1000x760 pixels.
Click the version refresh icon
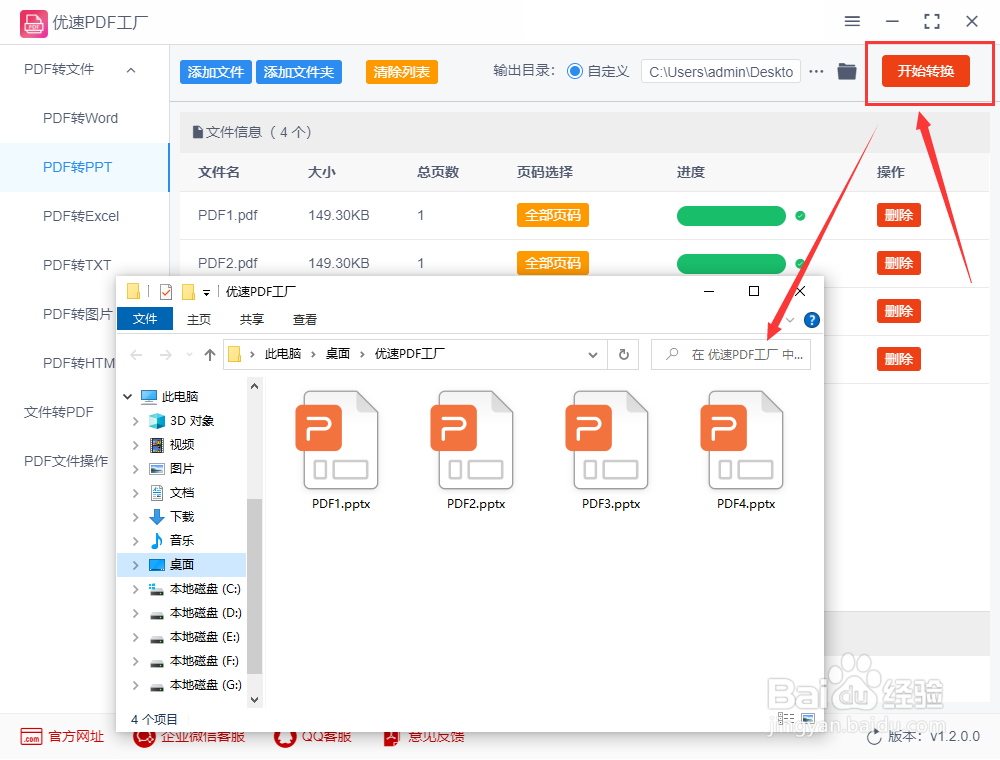pyautogui.click(x=874, y=737)
